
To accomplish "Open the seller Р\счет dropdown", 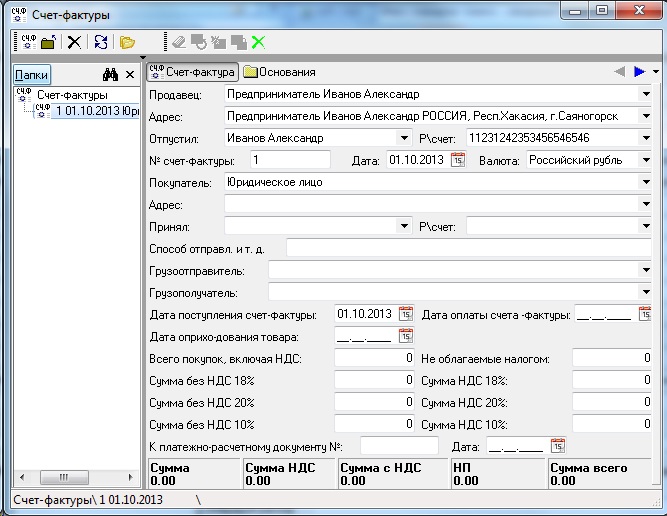I will [x=646, y=138].
